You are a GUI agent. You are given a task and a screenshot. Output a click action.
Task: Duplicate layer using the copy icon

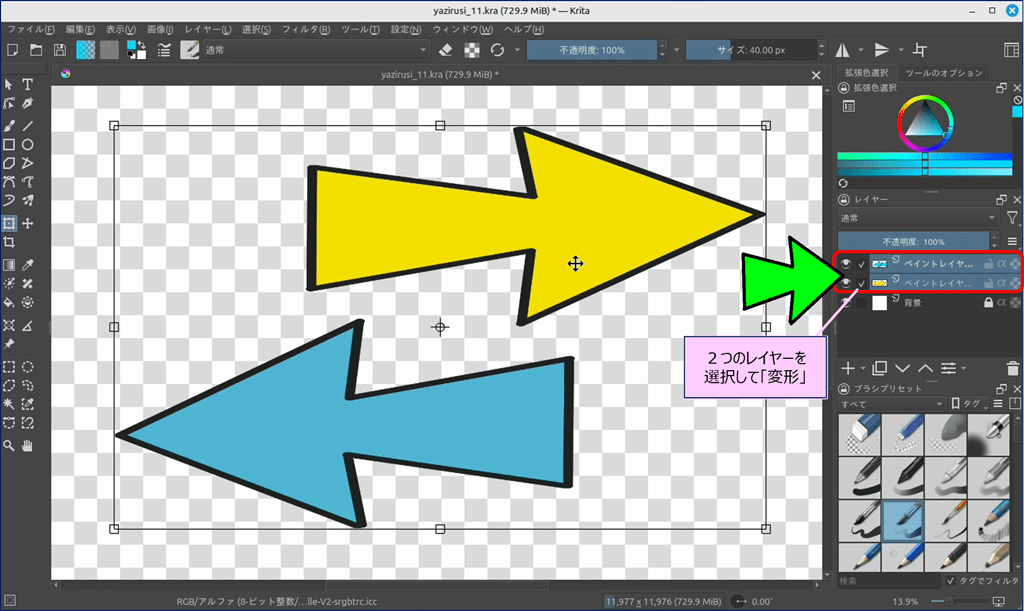pyautogui.click(x=880, y=369)
